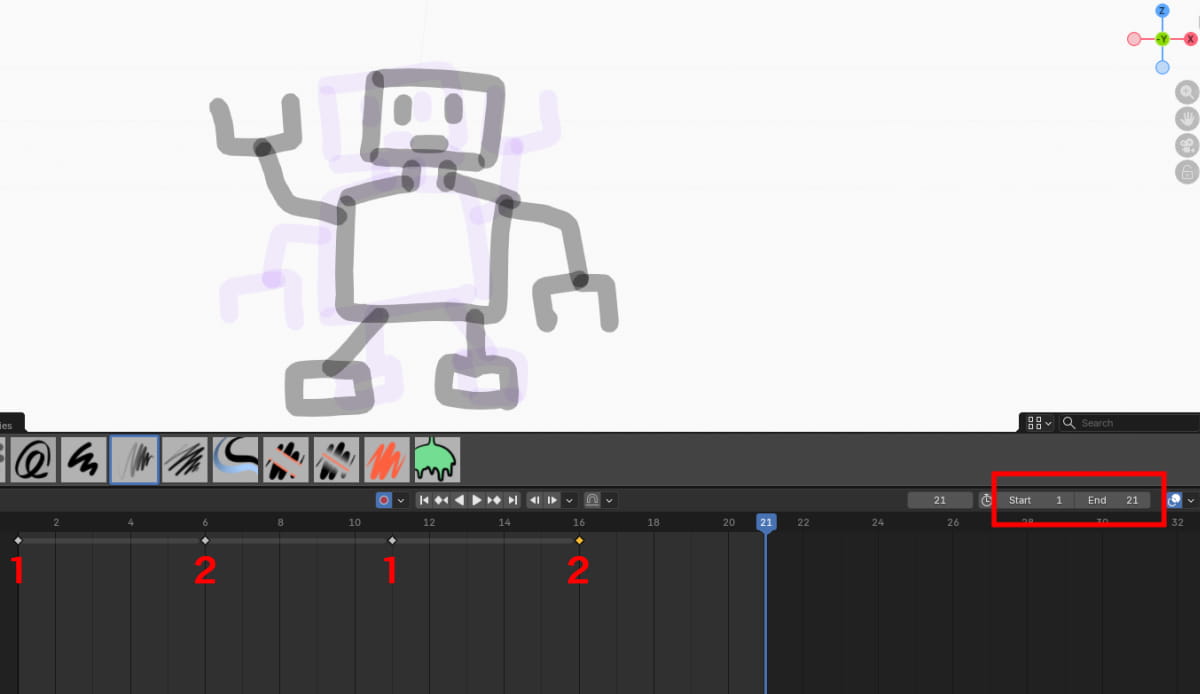Toggle the camera view icon
Viewport: 1200px width, 694px height.
[1187, 146]
